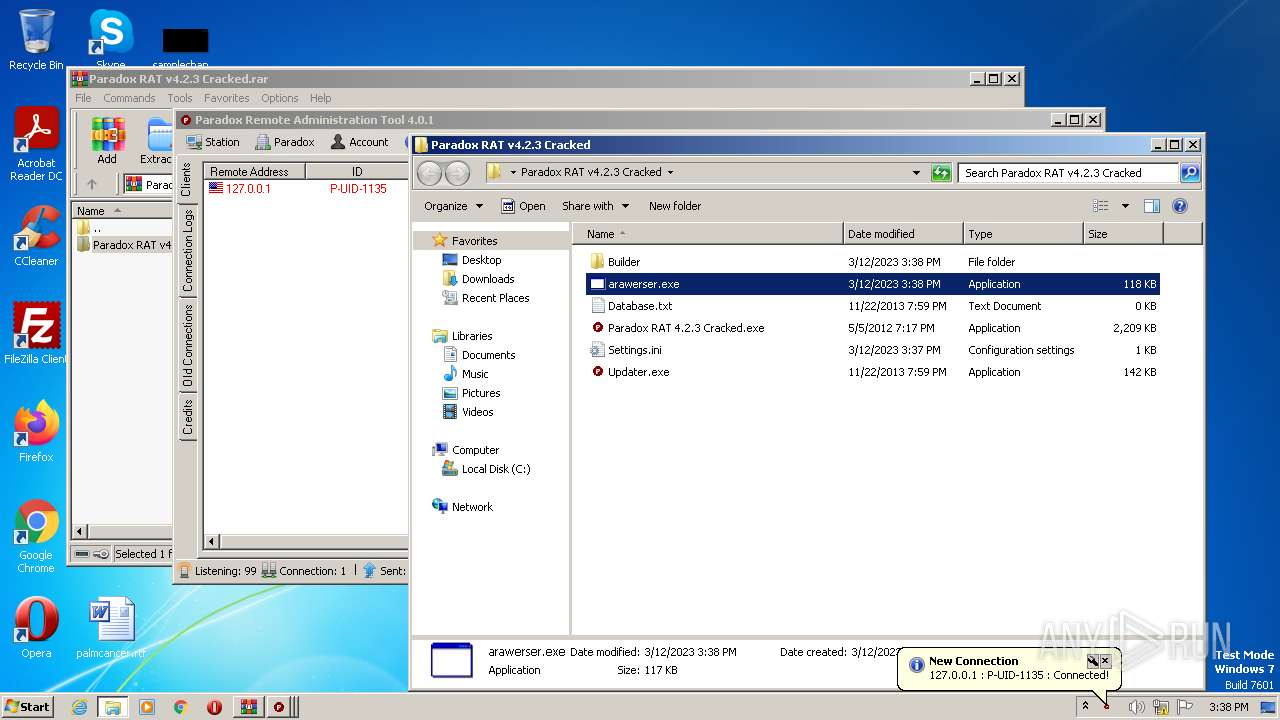This screenshot has width=1280, height=720.
Task: Open the Station menu in Paradox toolbar
Action: click(x=213, y=142)
